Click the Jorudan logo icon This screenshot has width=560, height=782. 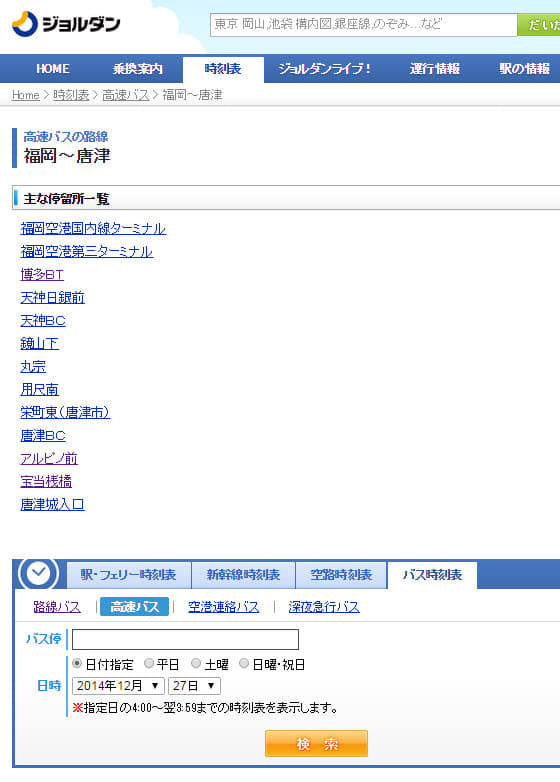click(x=25, y=24)
